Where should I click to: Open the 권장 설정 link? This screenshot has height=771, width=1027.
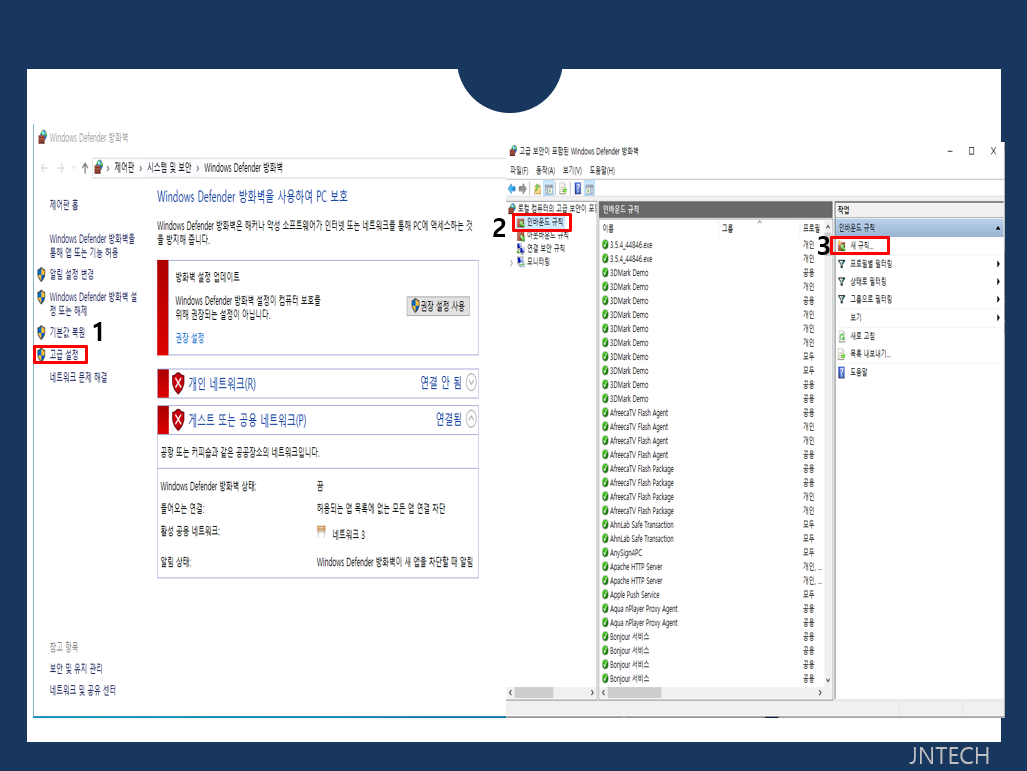[190, 338]
